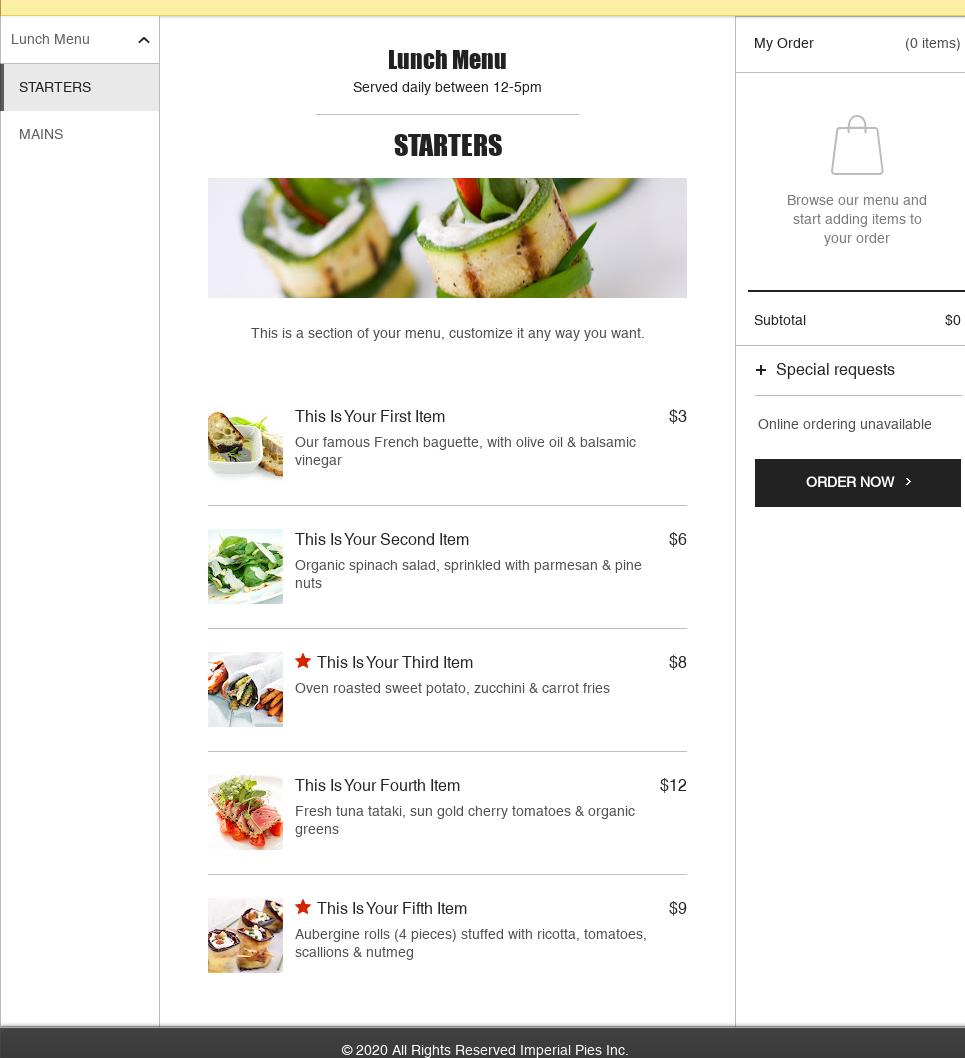Open the tuna tataki thumbnail

246,812
